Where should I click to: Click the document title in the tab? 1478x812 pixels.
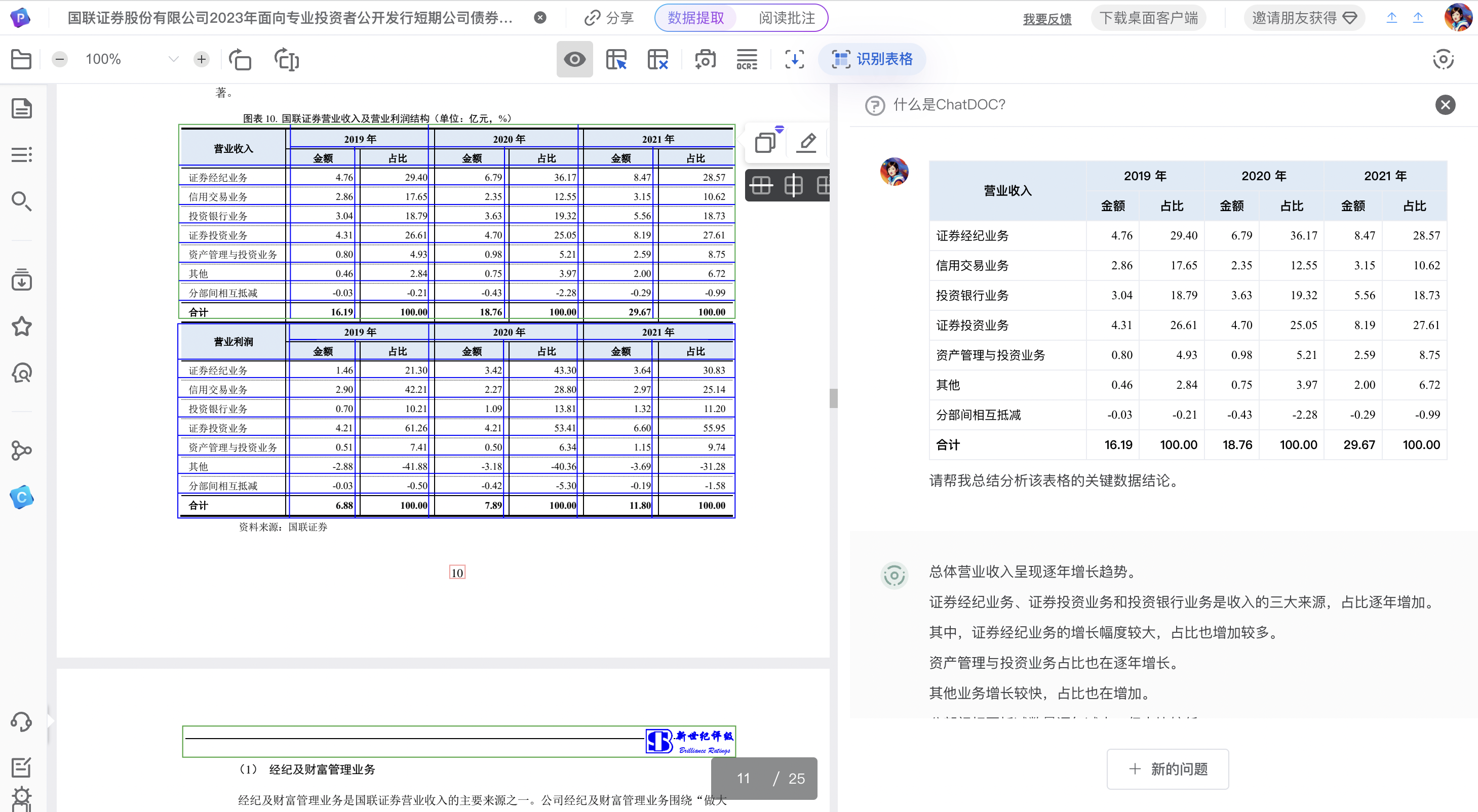[x=290, y=18]
